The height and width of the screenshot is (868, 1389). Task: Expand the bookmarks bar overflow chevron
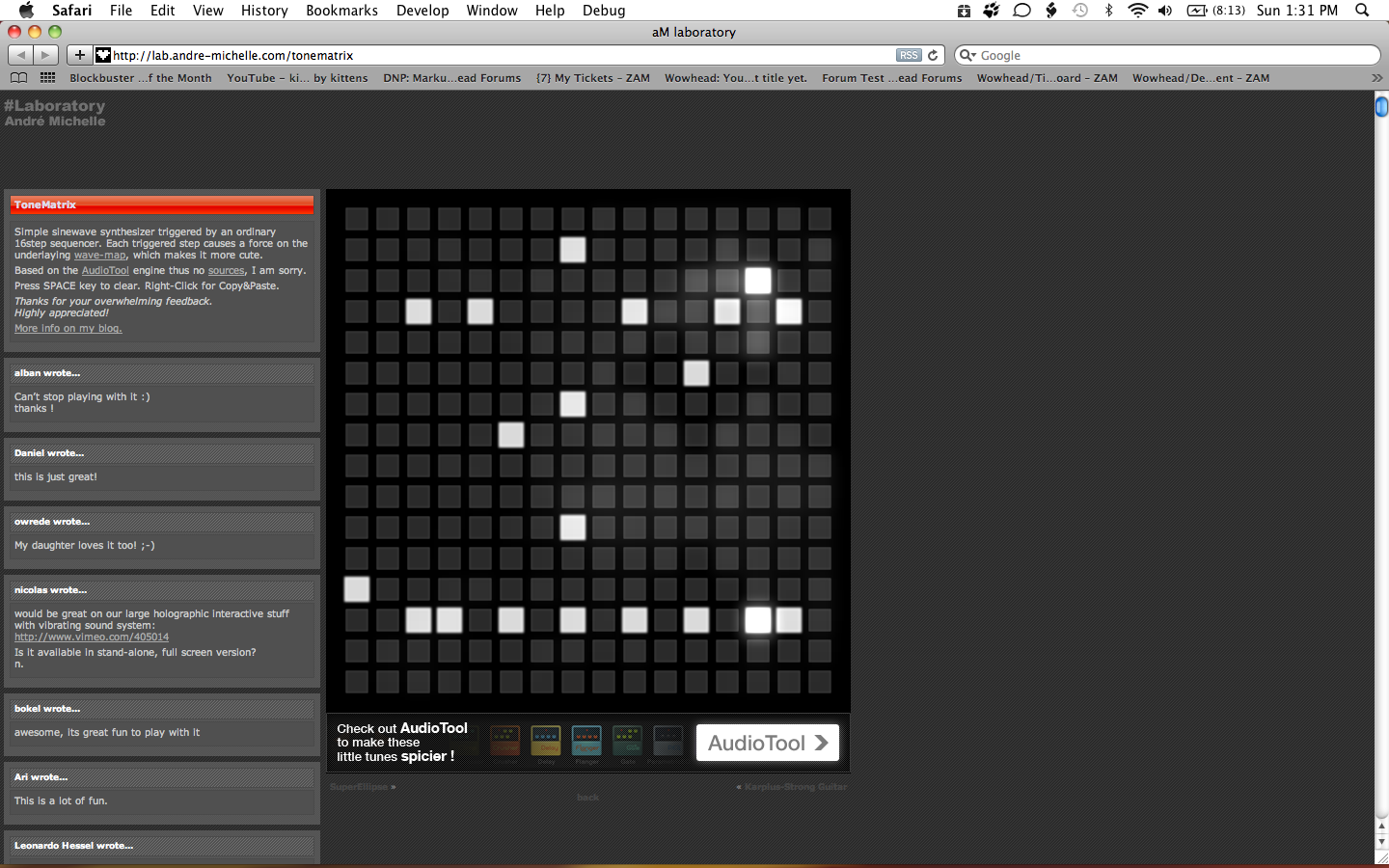(1376, 78)
